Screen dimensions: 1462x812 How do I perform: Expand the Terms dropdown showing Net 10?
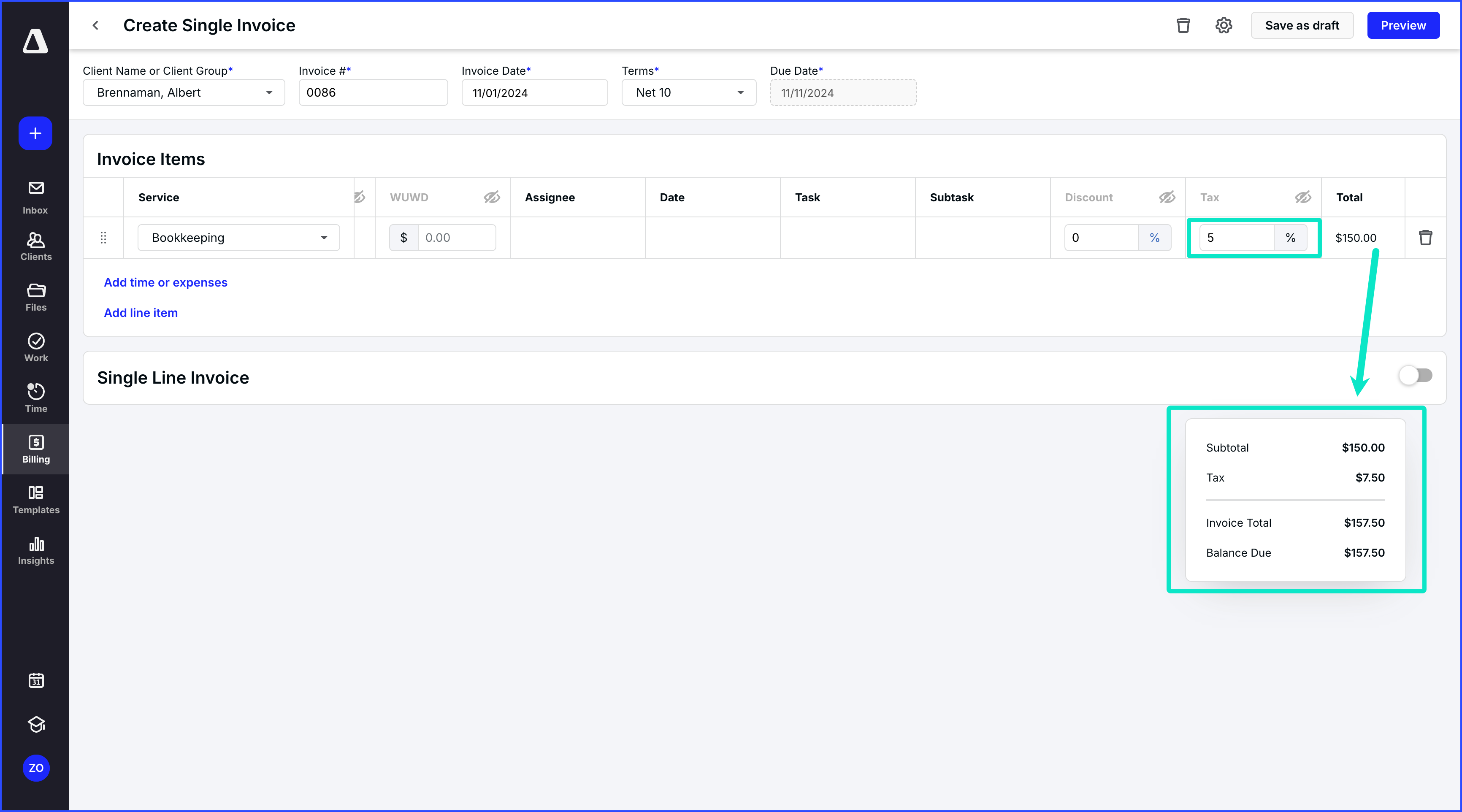pyautogui.click(x=740, y=92)
